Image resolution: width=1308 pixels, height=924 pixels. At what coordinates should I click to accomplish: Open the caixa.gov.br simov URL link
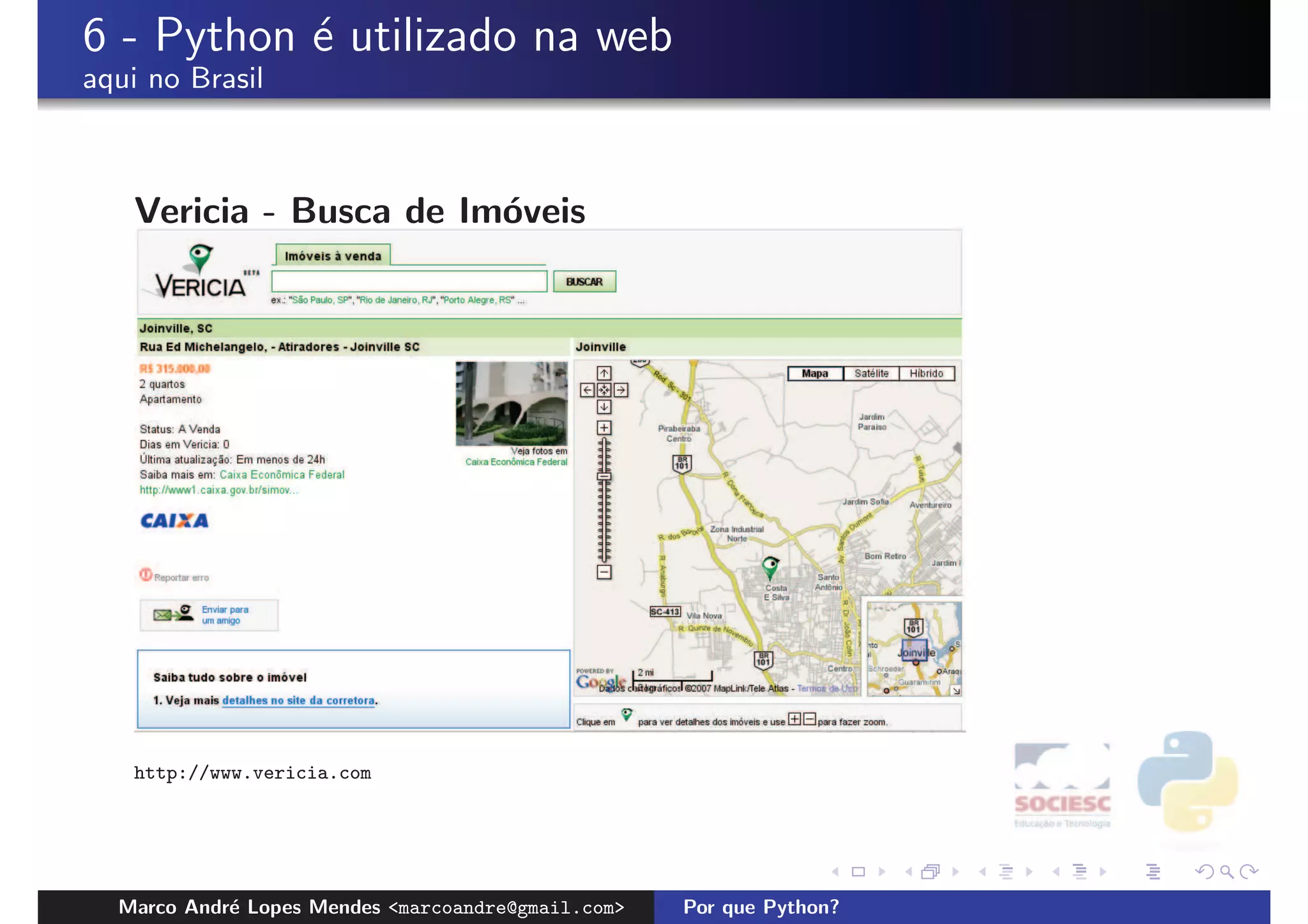(x=219, y=490)
